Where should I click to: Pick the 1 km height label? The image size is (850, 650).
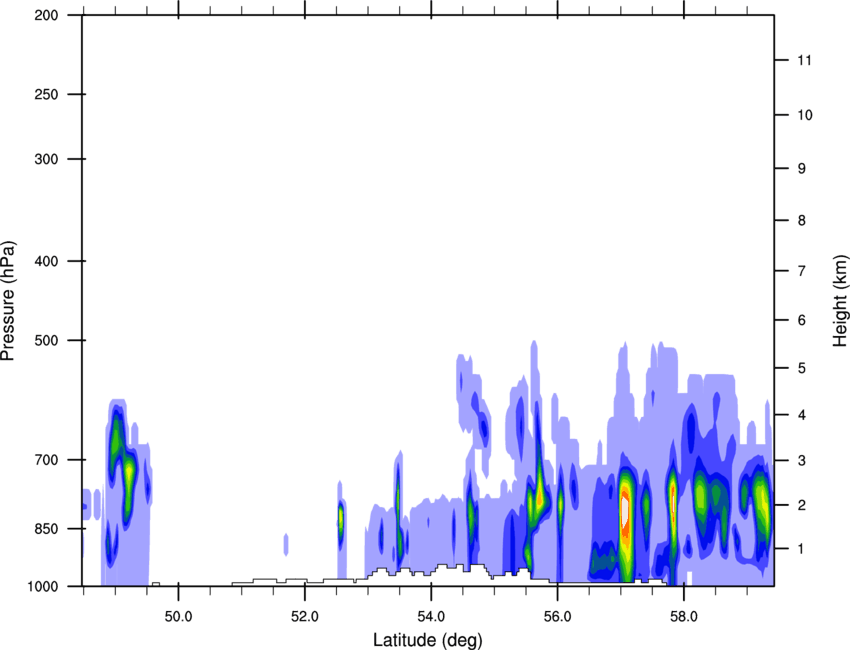click(801, 549)
